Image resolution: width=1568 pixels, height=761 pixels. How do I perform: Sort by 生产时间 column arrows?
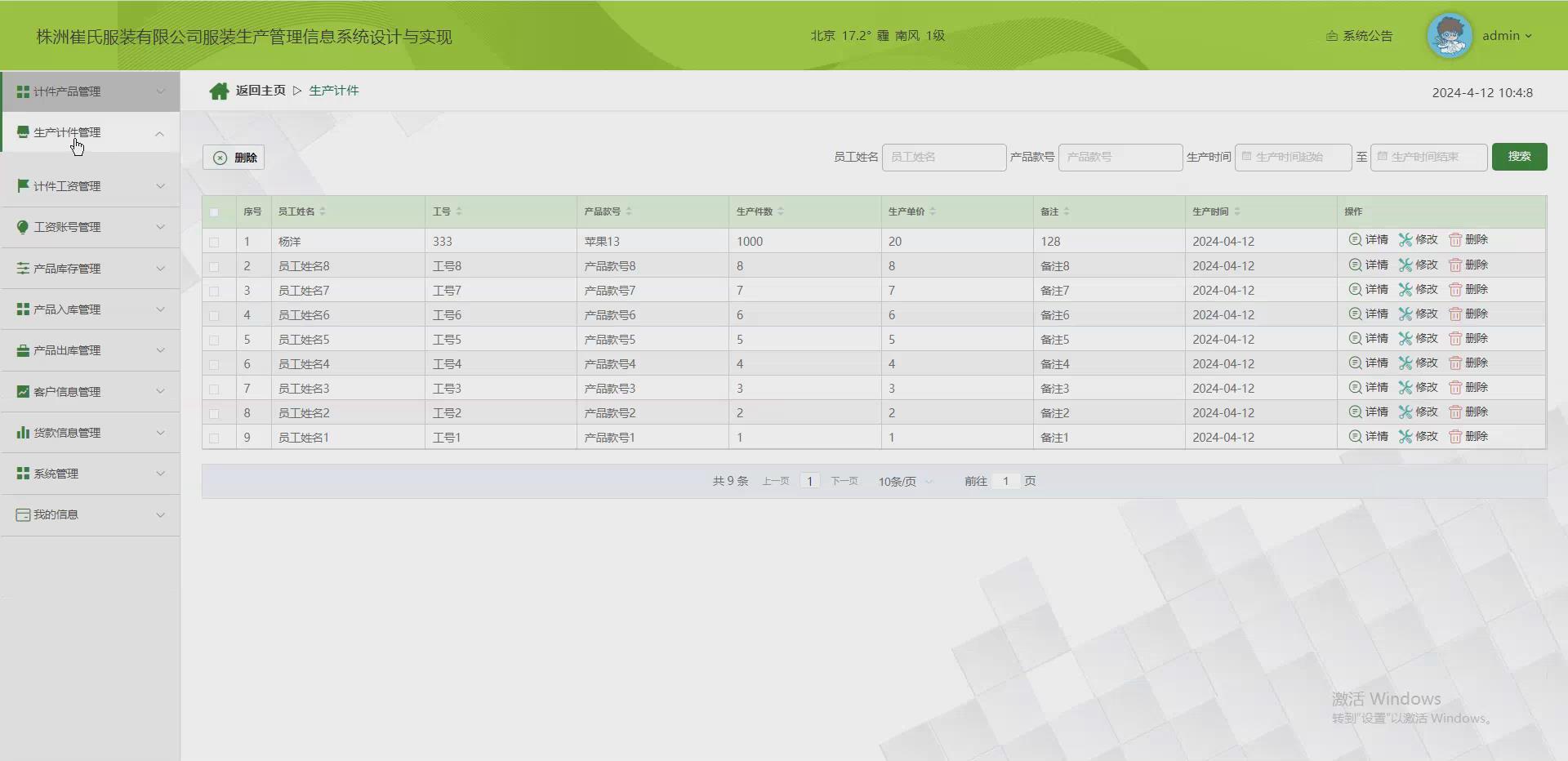coord(1237,211)
